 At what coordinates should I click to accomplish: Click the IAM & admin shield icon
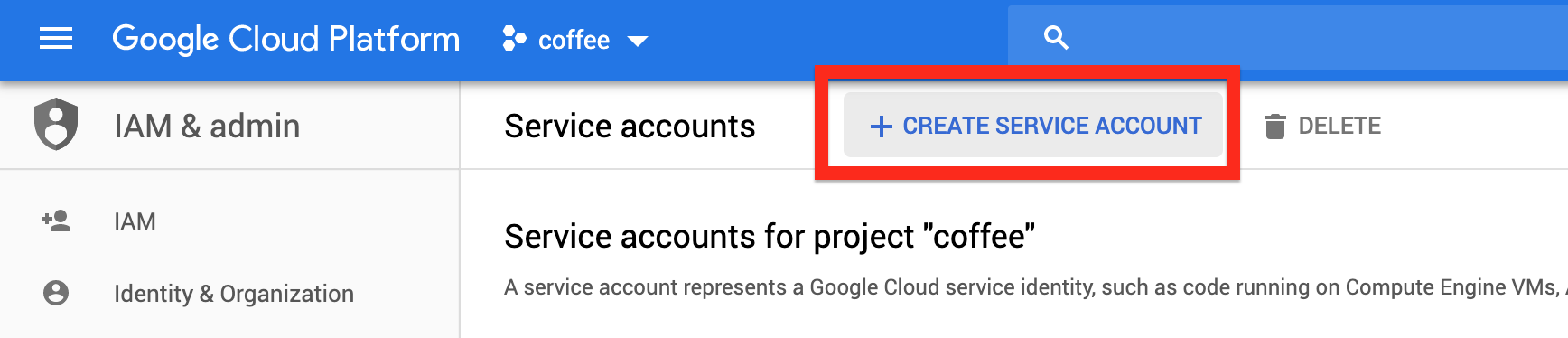pyautogui.click(x=56, y=124)
